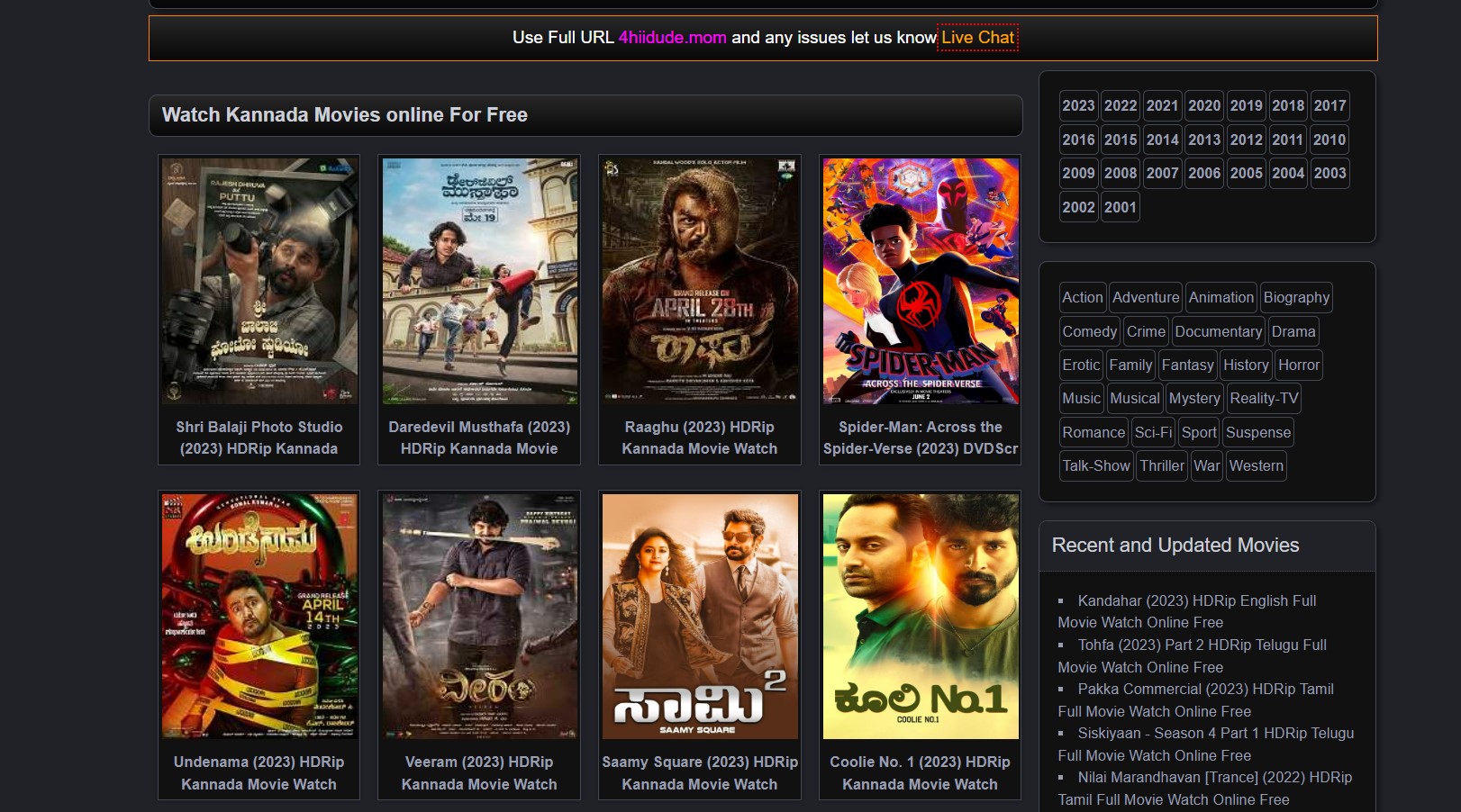Viewport: 1461px width, 812px height.
Task: Select the Reality-TV genre tag
Action: [x=1264, y=398]
